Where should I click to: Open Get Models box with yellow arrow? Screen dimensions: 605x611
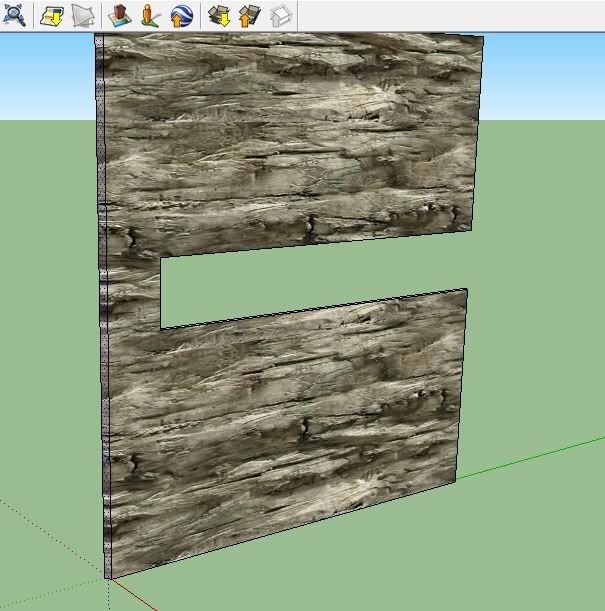tap(219, 16)
